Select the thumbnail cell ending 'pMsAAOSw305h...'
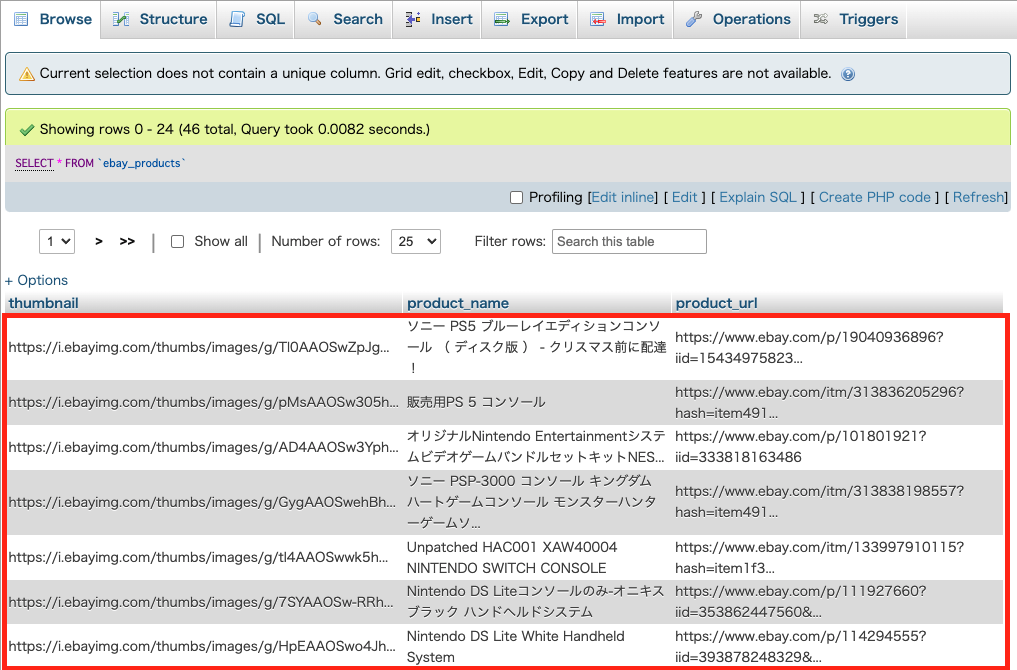 (204, 402)
